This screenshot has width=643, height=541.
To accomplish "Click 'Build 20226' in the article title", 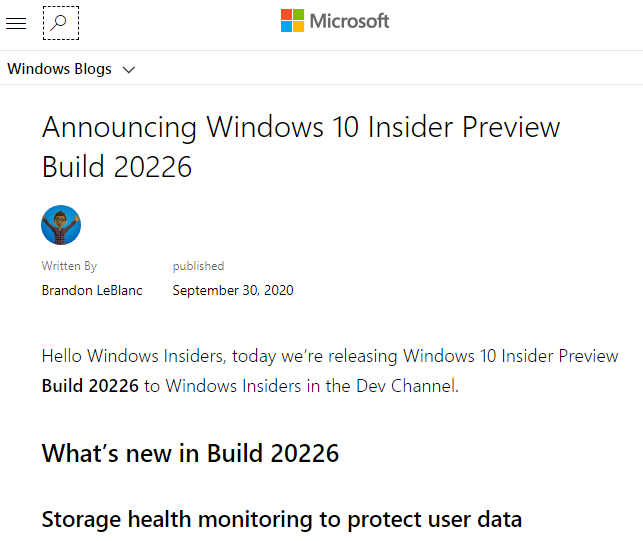I will 117,167.
